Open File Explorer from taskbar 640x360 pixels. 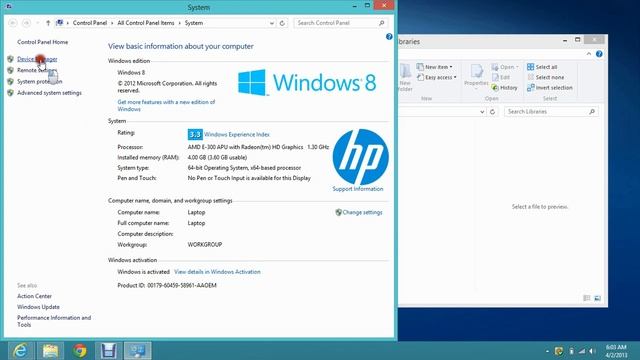click(x=50, y=351)
